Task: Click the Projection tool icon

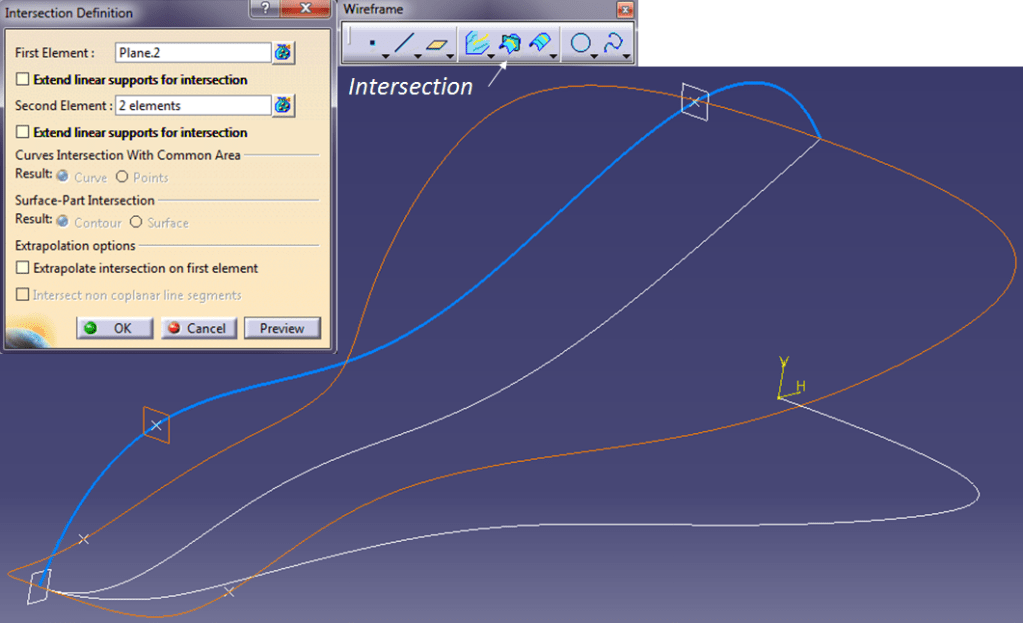Action: pos(477,44)
